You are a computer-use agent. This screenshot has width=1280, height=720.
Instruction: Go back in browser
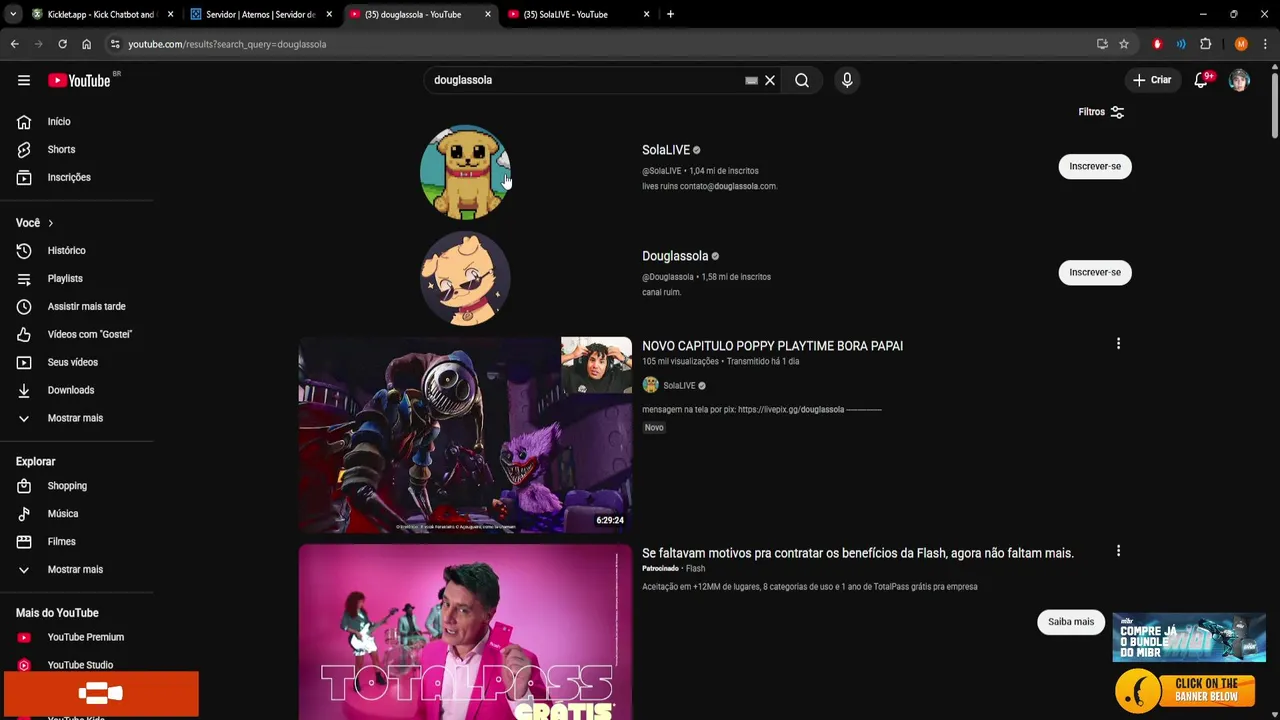pyautogui.click(x=14, y=44)
